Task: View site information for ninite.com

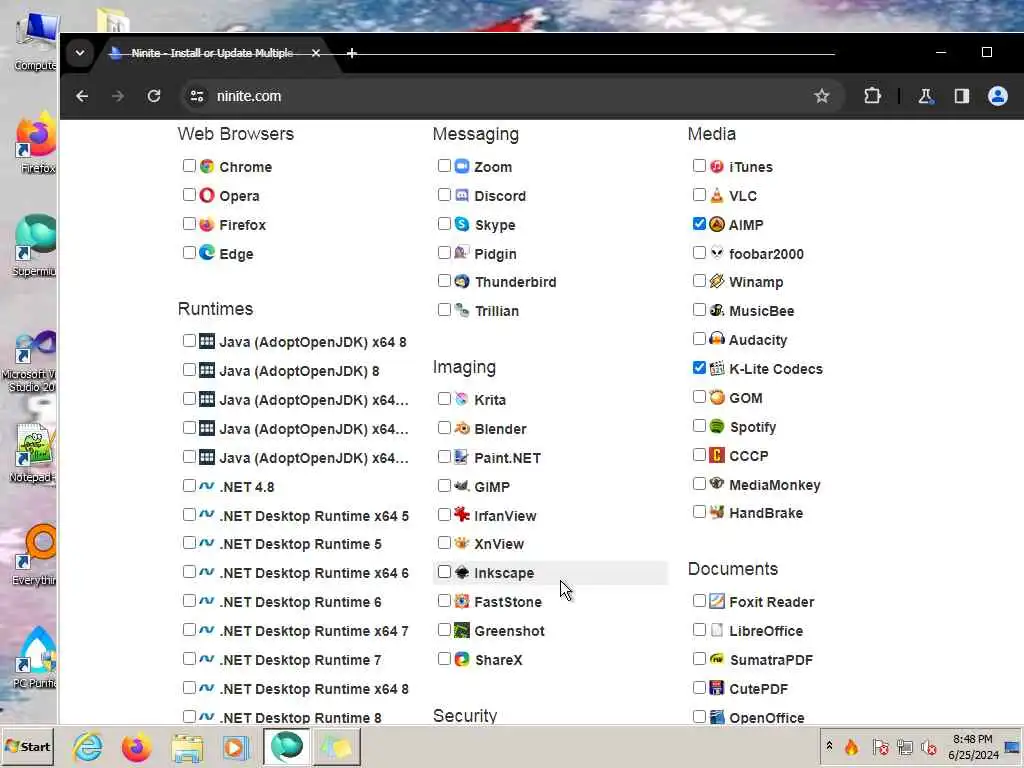Action: click(197, 96)
